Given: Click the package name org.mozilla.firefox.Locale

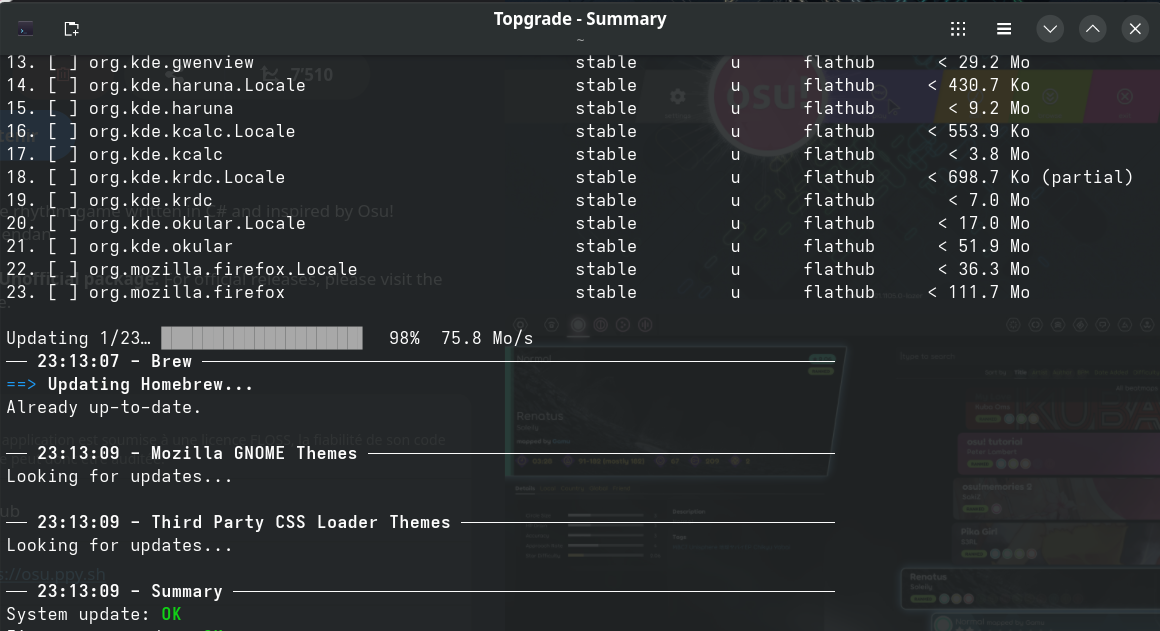Looking at the screenshot, I should click(223, 269).
